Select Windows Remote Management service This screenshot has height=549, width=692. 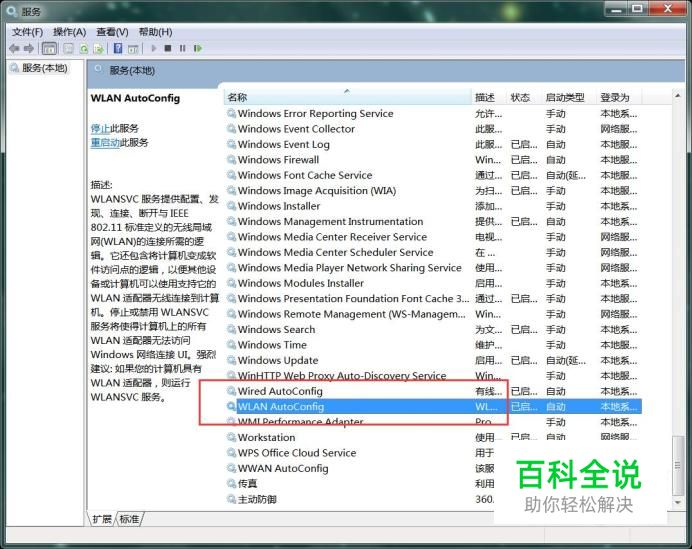point(433,314)
